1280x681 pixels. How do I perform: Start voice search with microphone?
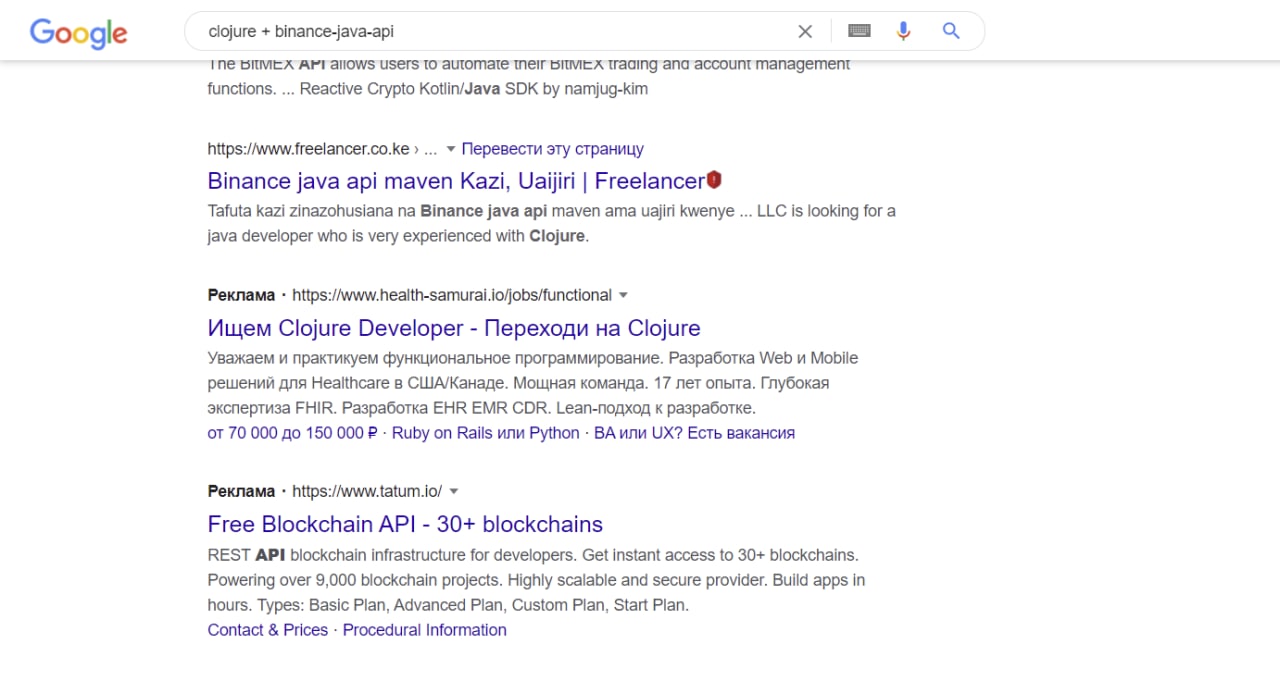tap(903, 31)
